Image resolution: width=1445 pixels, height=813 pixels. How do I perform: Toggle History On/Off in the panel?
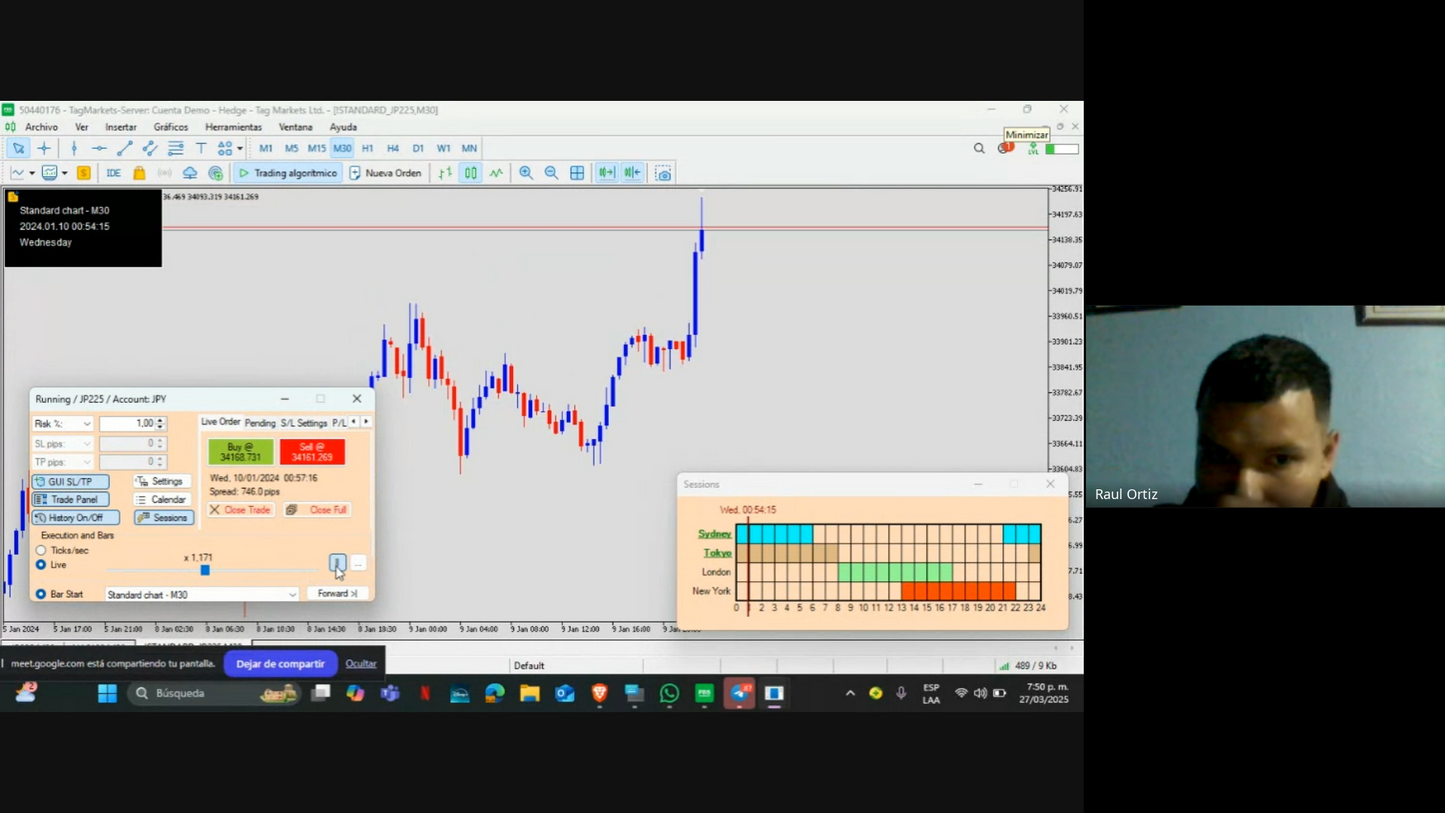pos(75,517)
